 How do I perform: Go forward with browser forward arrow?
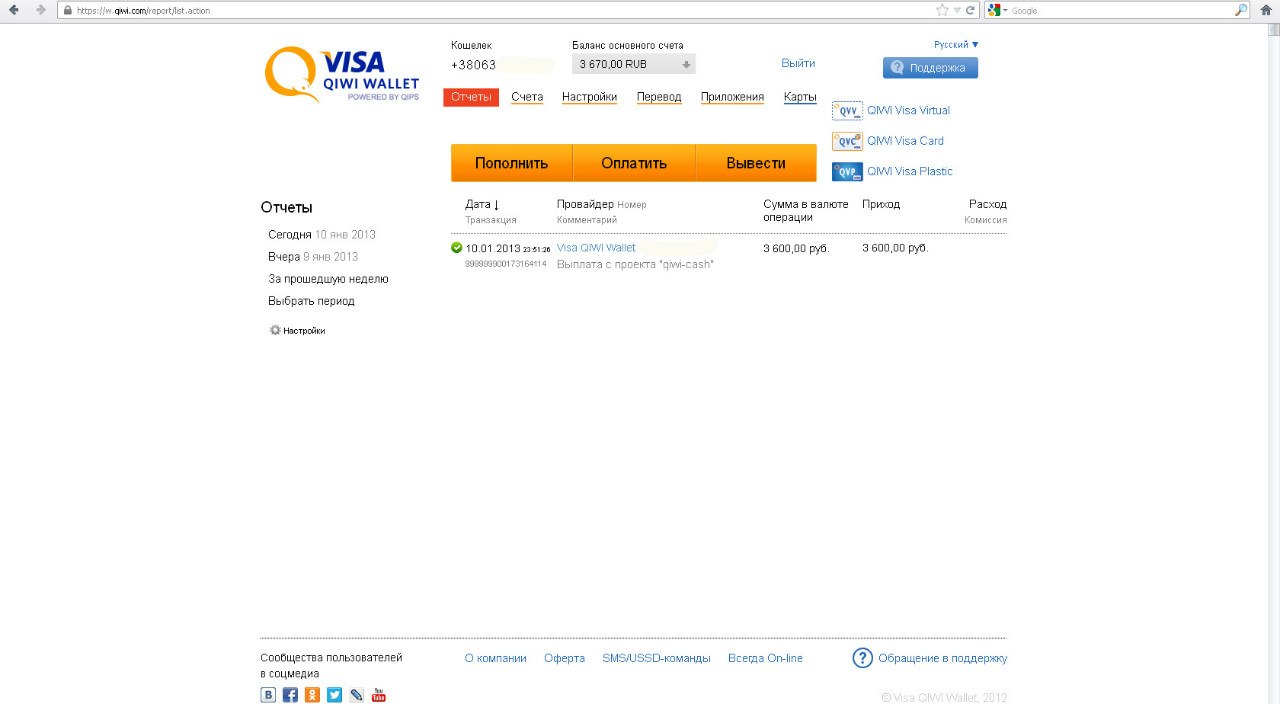pos(40,10)
